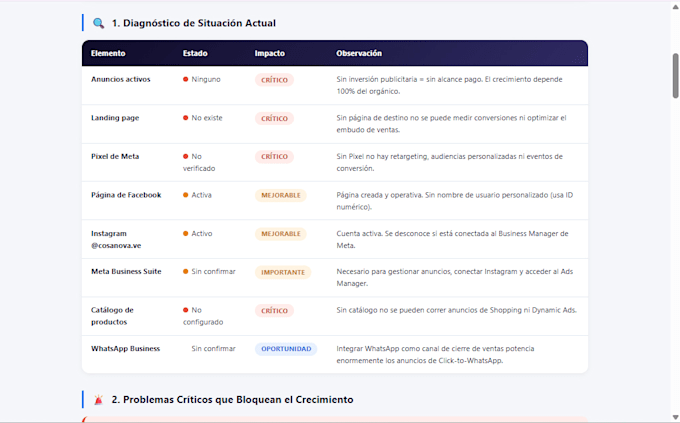Click the MEJORABLE badge in Instagram row
The width and height of the screenshot is (680, 423).
click(281, 234)
